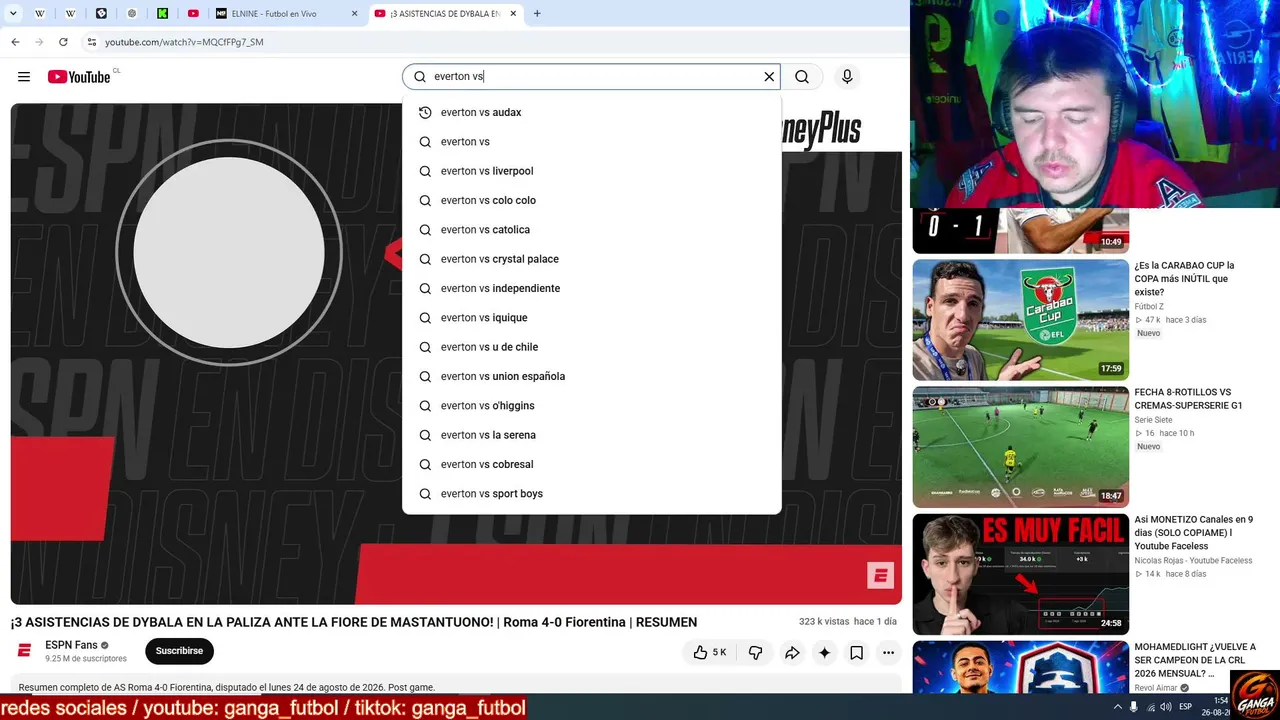This screenshot has width=1280, height=720.
Task: Choose suggestion 'everton vs o'higgins'
Action: click(x=592, y=406)
